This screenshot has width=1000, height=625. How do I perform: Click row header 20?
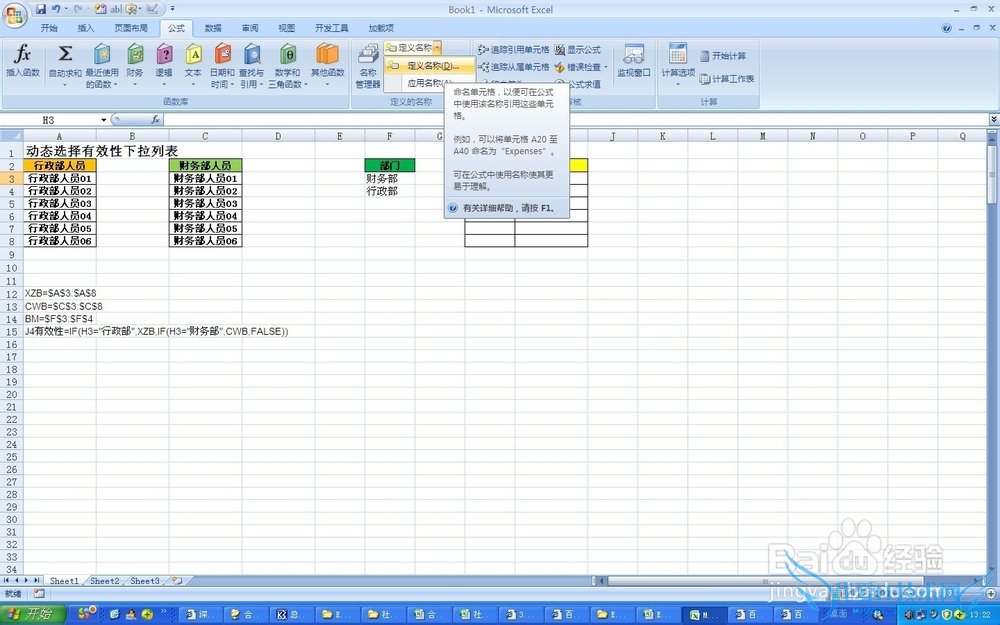coord(11,394)
